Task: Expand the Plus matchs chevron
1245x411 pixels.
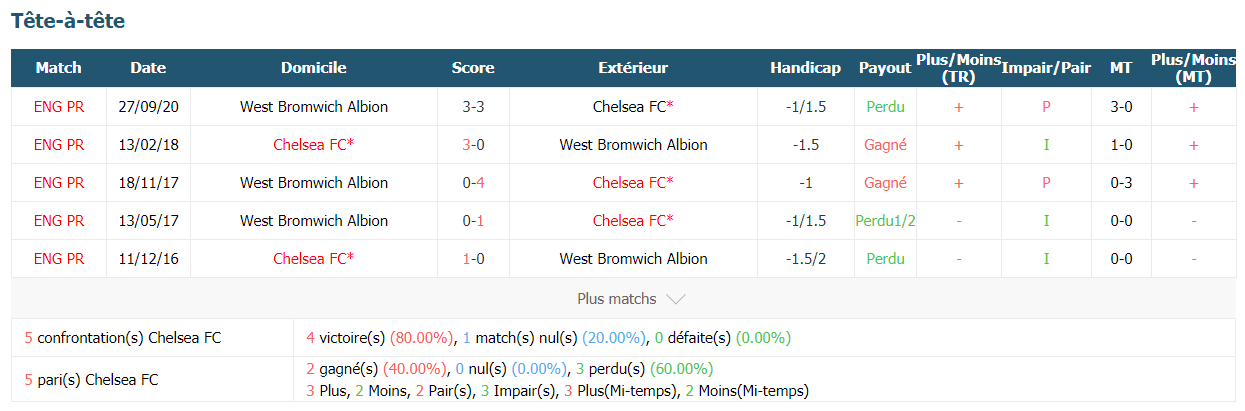Action: point(675,299)
